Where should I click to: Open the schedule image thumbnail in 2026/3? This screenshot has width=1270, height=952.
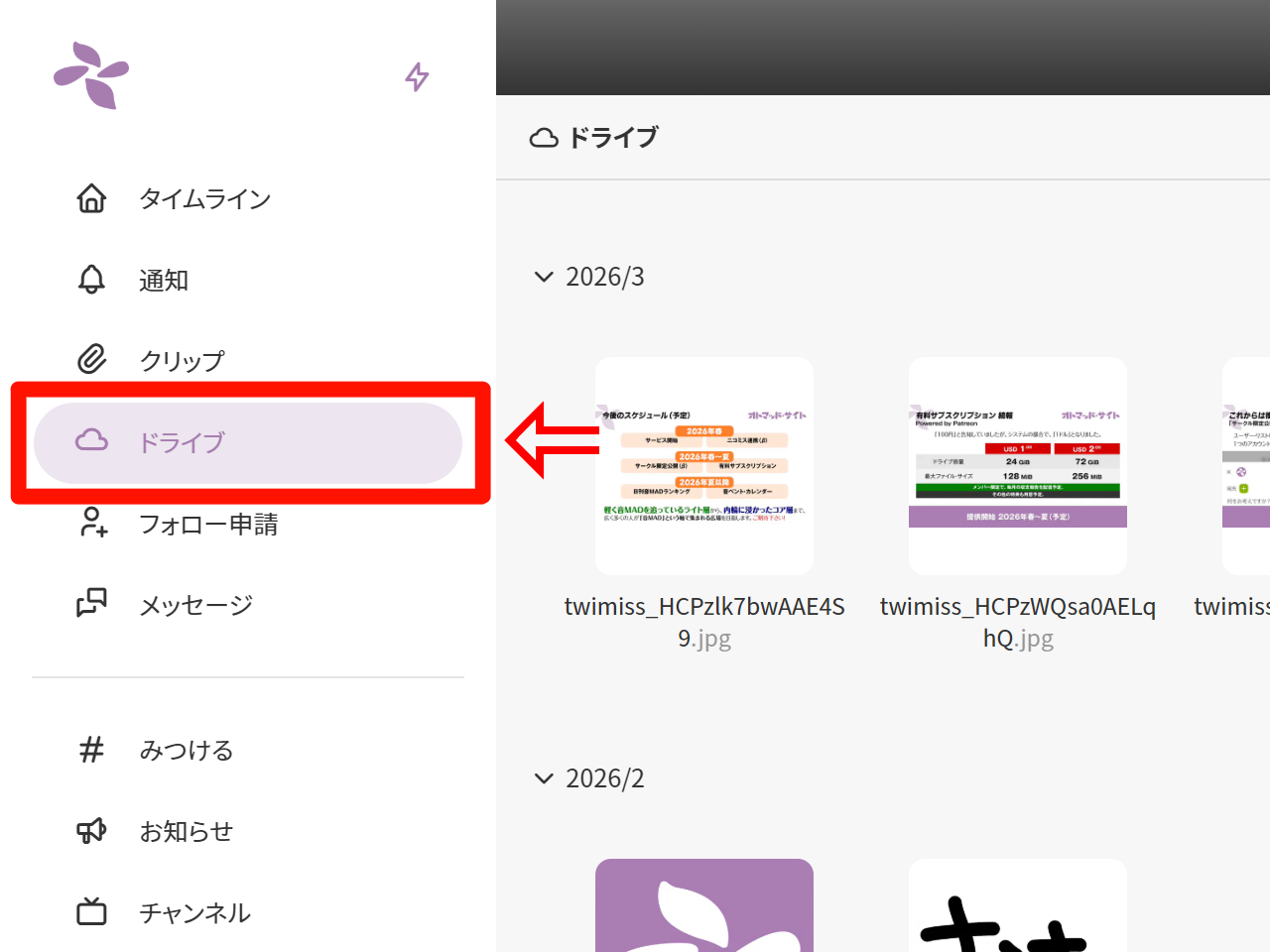[x=704, y=465]
